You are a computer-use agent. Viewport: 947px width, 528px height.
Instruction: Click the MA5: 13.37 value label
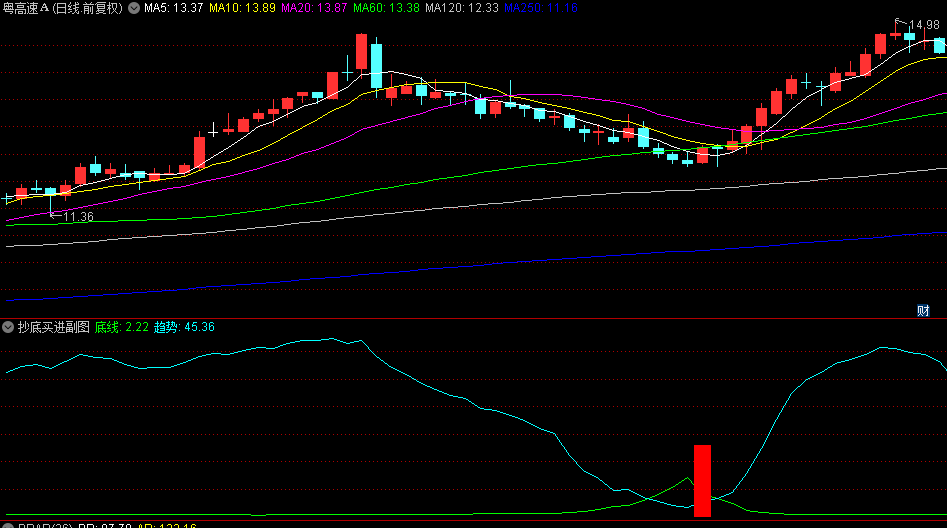[173, 8]
